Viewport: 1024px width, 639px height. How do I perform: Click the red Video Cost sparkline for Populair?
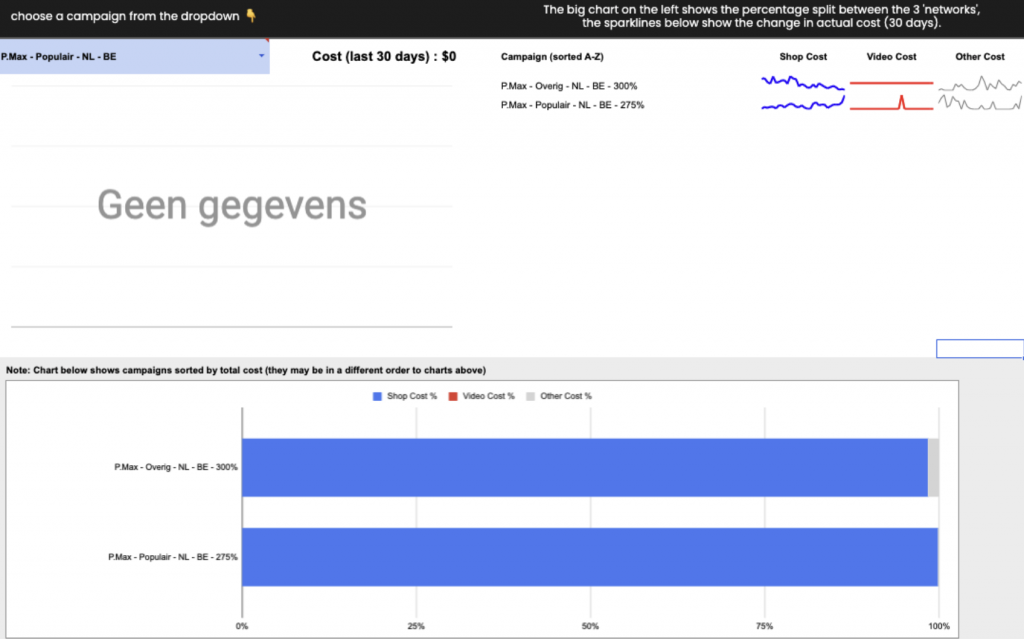coord(891,104)
